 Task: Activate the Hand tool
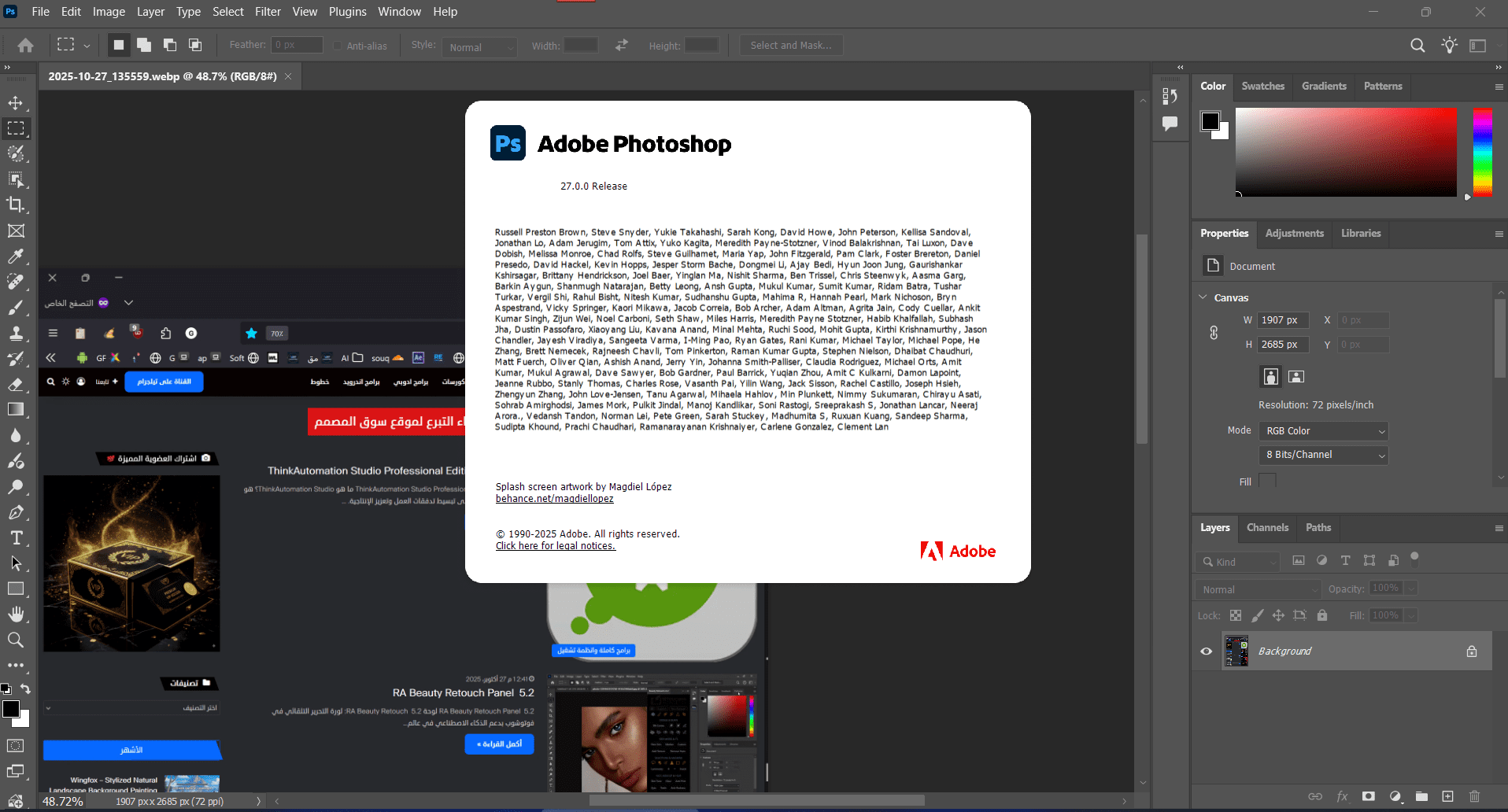pyautogui.click(x=16, y=615)
